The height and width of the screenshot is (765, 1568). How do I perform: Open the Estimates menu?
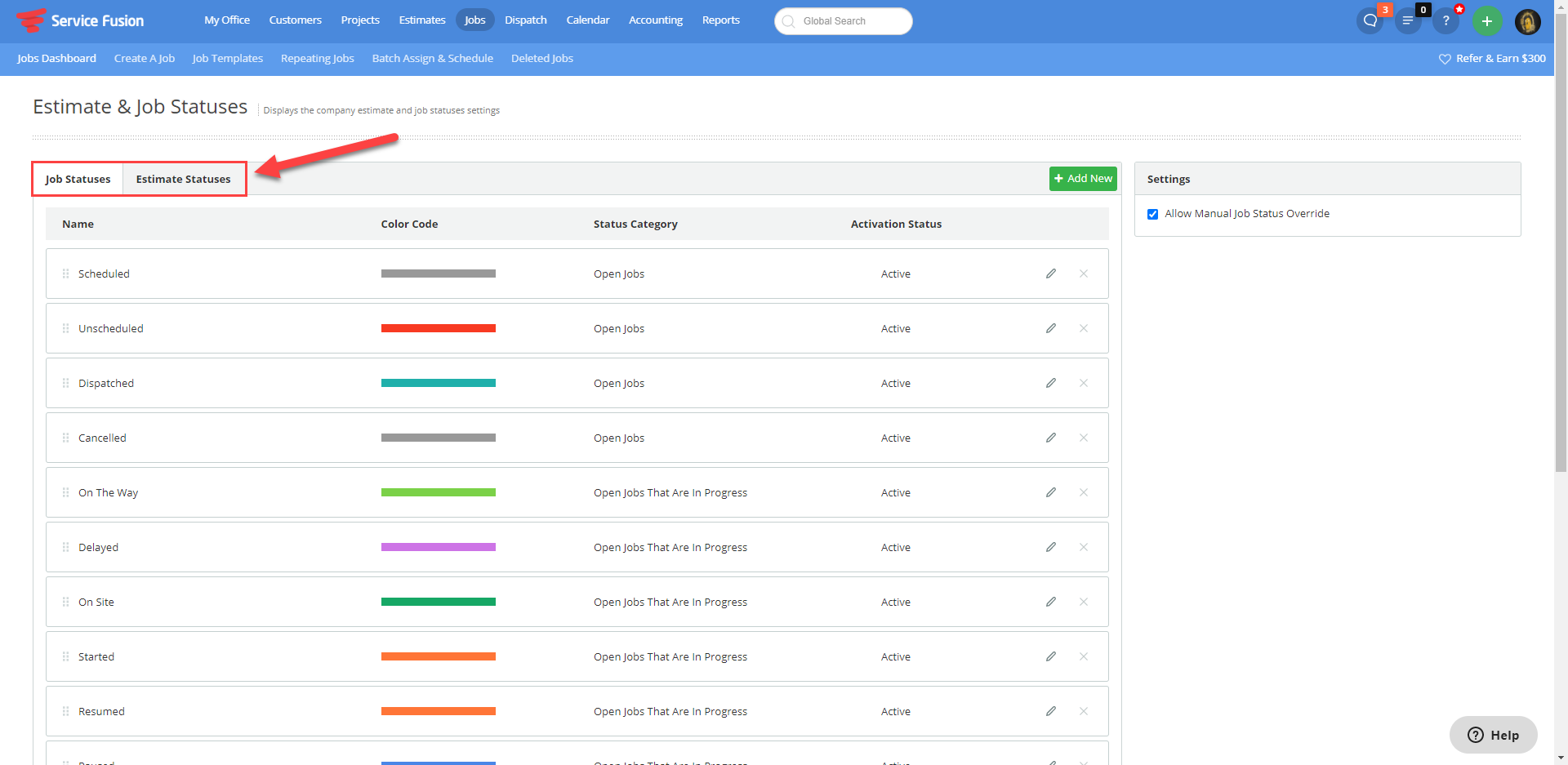click(x=422, y=20)
